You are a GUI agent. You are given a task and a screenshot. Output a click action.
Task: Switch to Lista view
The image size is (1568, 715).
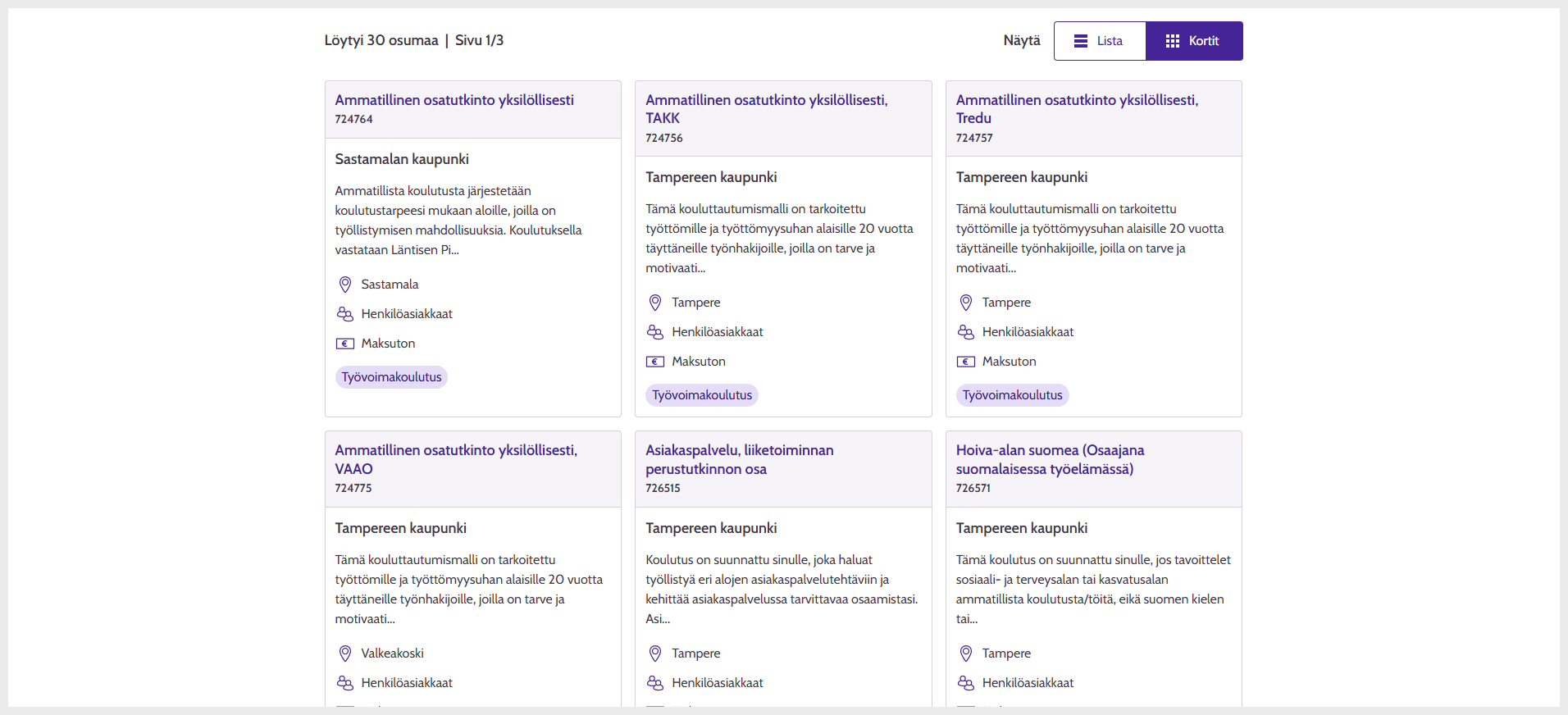coord(1100,41)
